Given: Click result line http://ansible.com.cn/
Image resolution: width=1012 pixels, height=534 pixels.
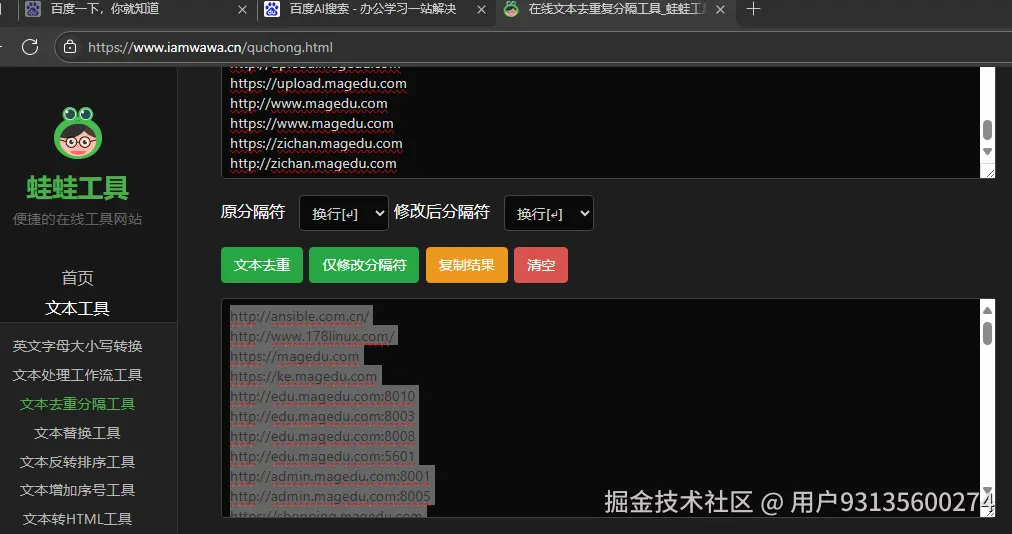Looking at the screenshot, I should [x=300, y=316].
